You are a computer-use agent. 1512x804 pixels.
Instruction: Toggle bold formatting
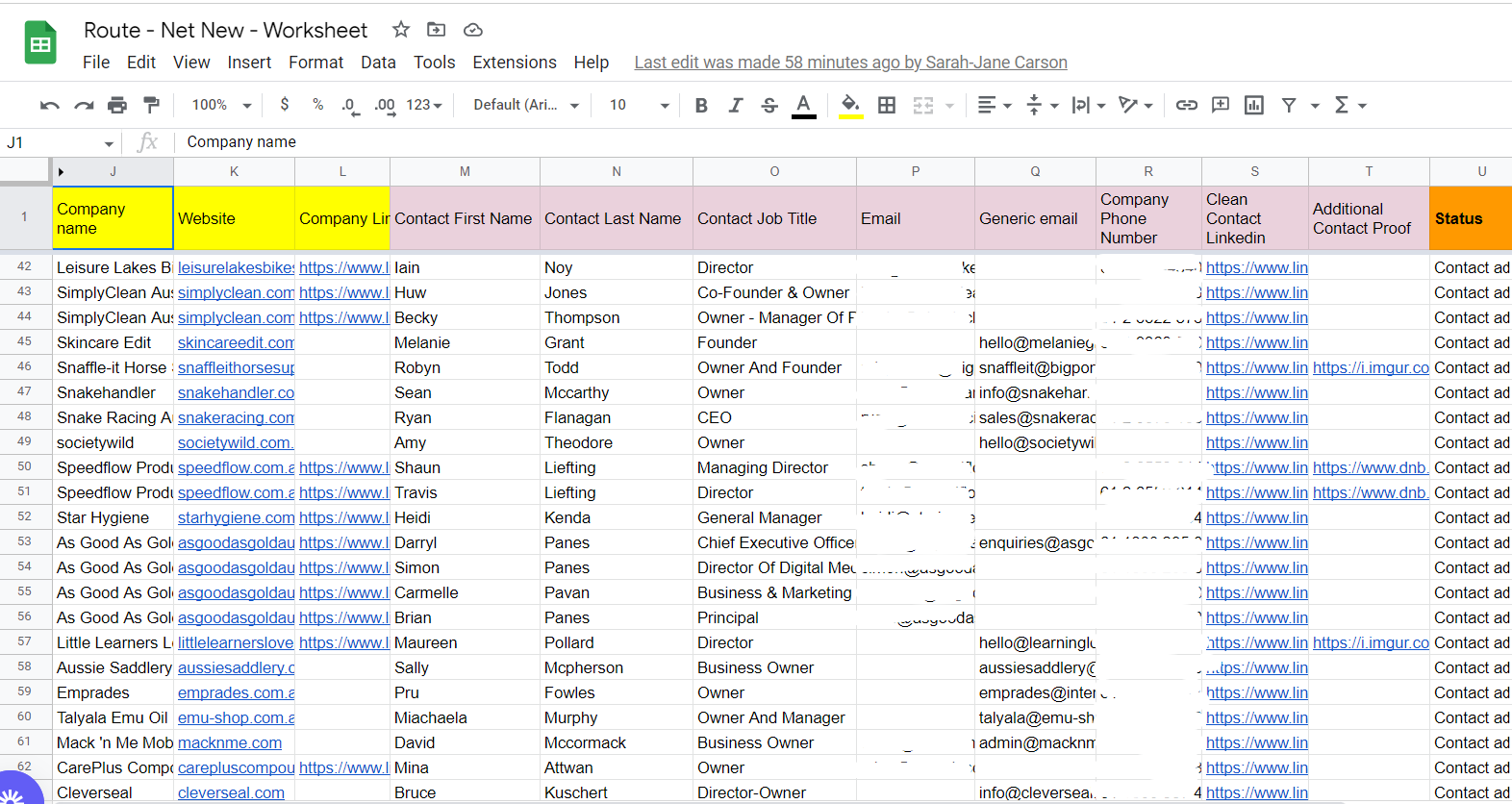701,105
